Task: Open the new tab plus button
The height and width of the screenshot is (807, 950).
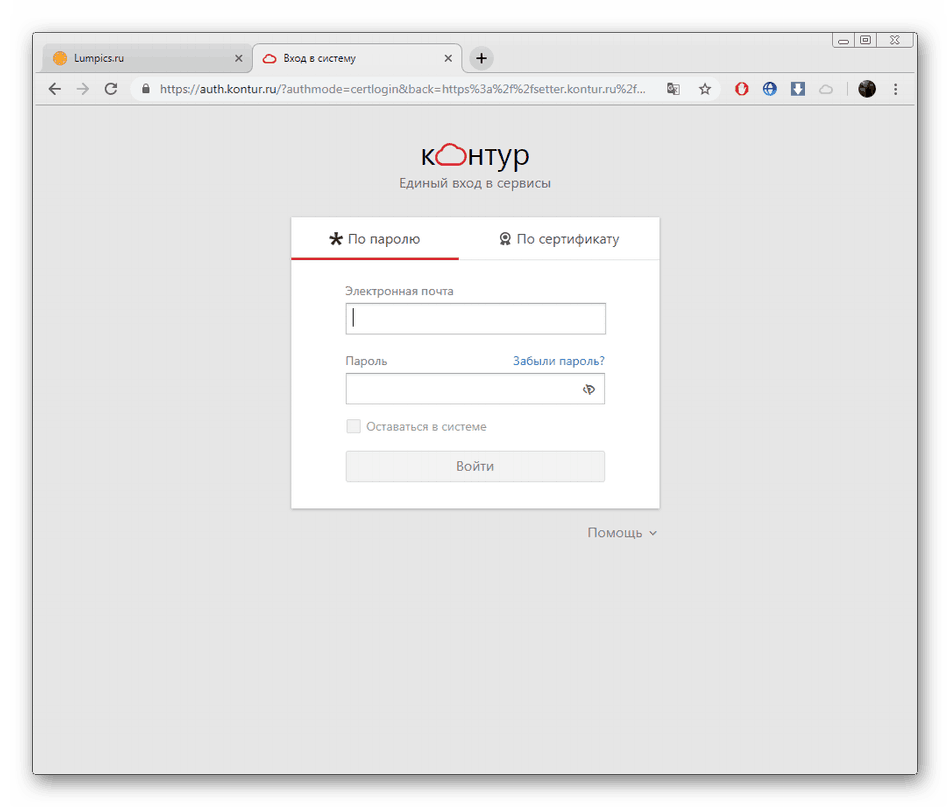Action: [x=481, y=58]
